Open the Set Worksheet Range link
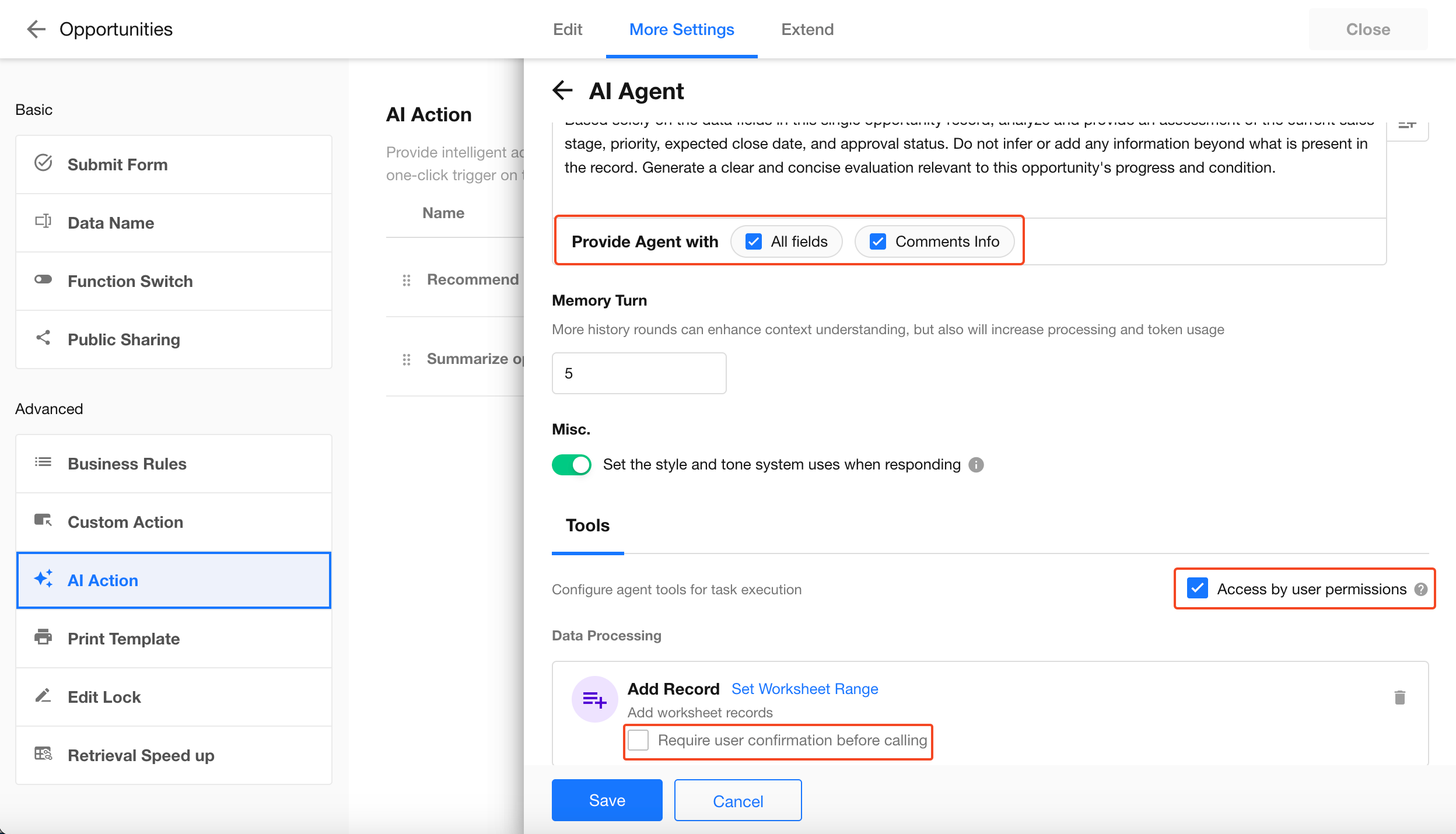 coord(804,689)
